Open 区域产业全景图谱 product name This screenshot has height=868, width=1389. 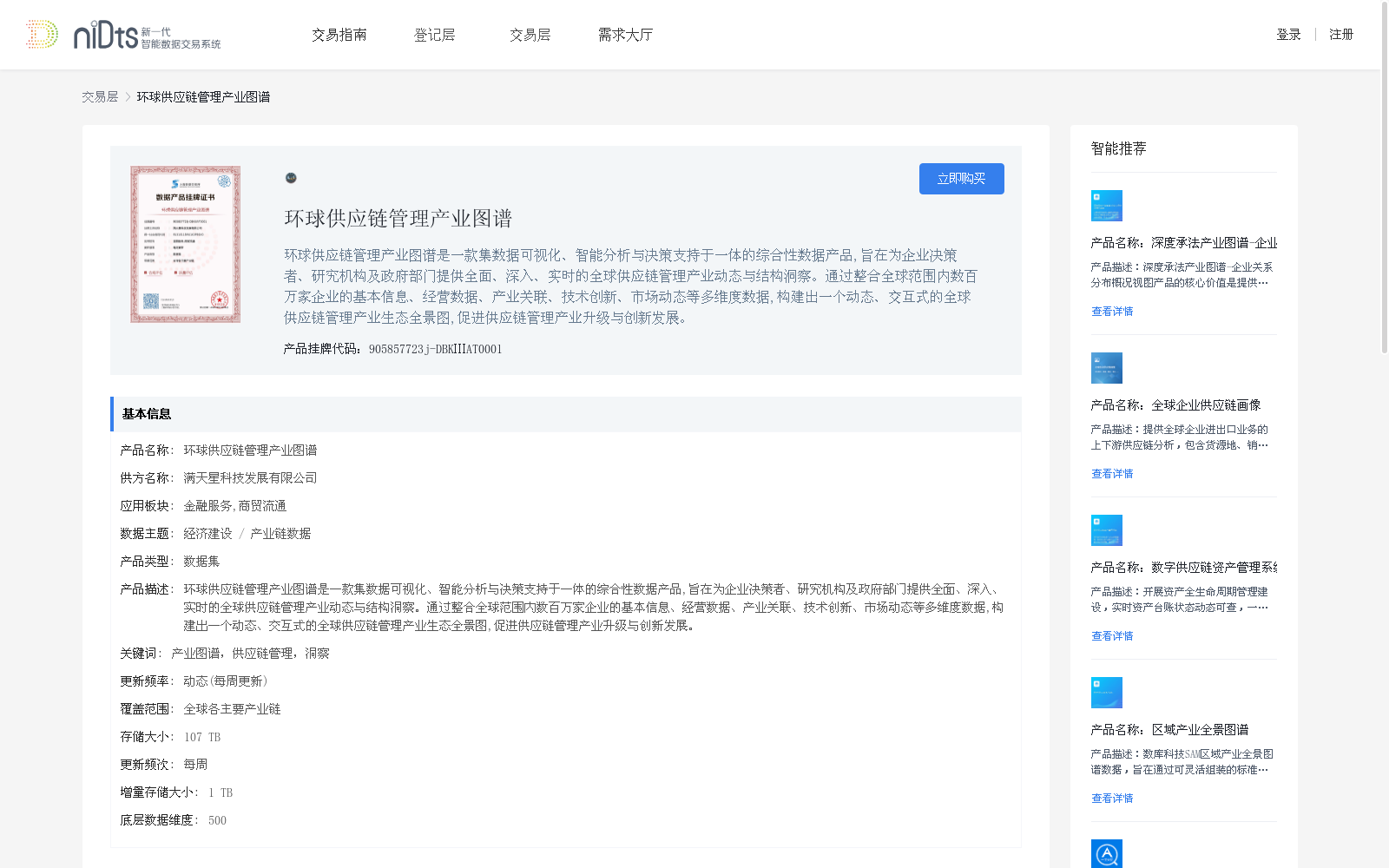click(1170, 730)
